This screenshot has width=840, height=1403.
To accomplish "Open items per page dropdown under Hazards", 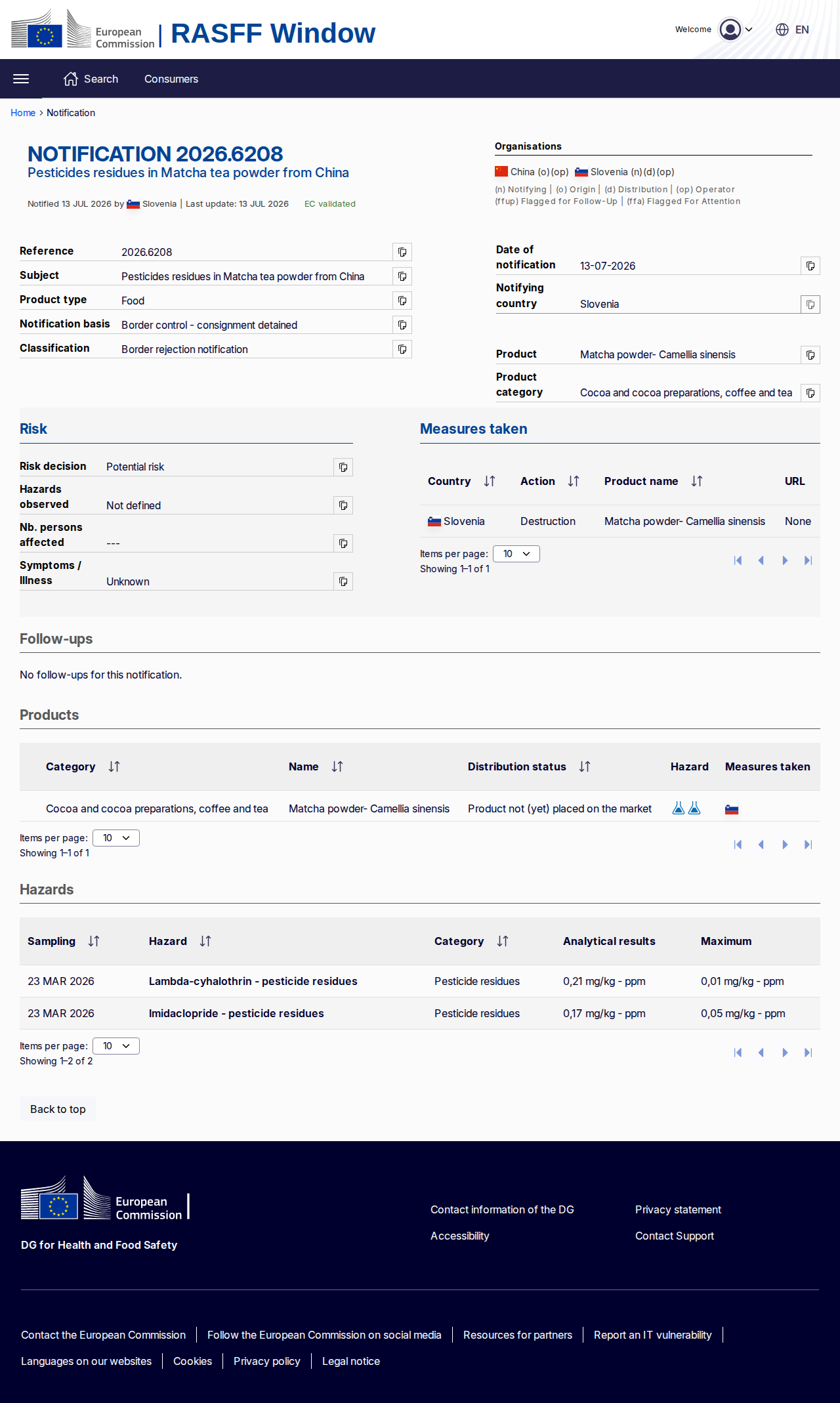I will pyautogui.click(x=116, y=1046).
